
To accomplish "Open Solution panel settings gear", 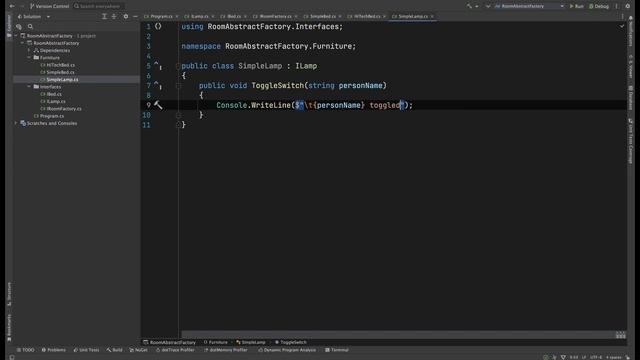I will point(126,16).
